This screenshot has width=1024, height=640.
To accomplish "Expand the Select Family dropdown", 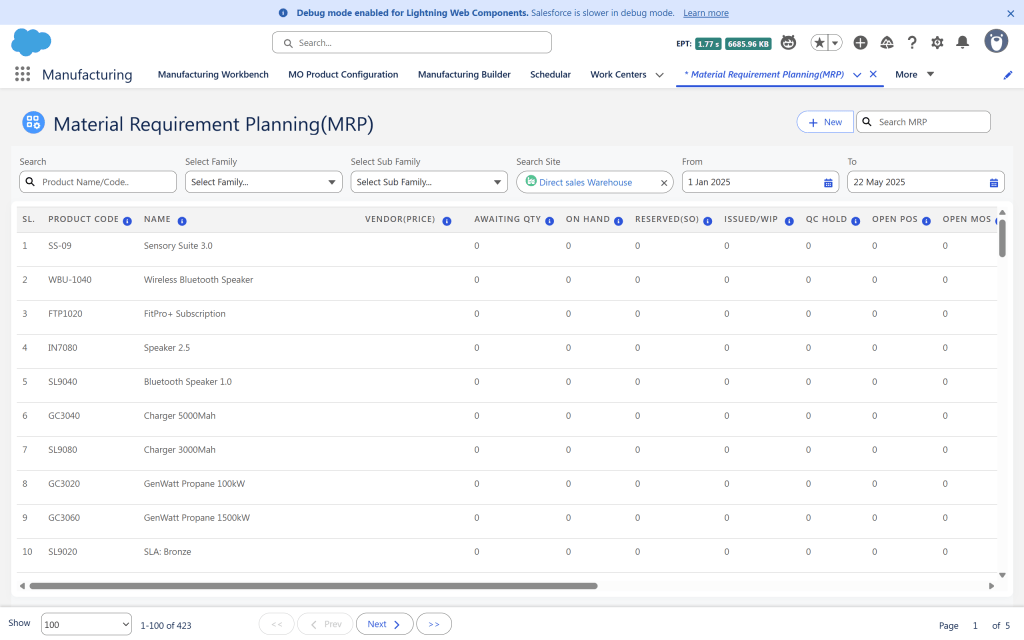I will [x=263, y=182].
